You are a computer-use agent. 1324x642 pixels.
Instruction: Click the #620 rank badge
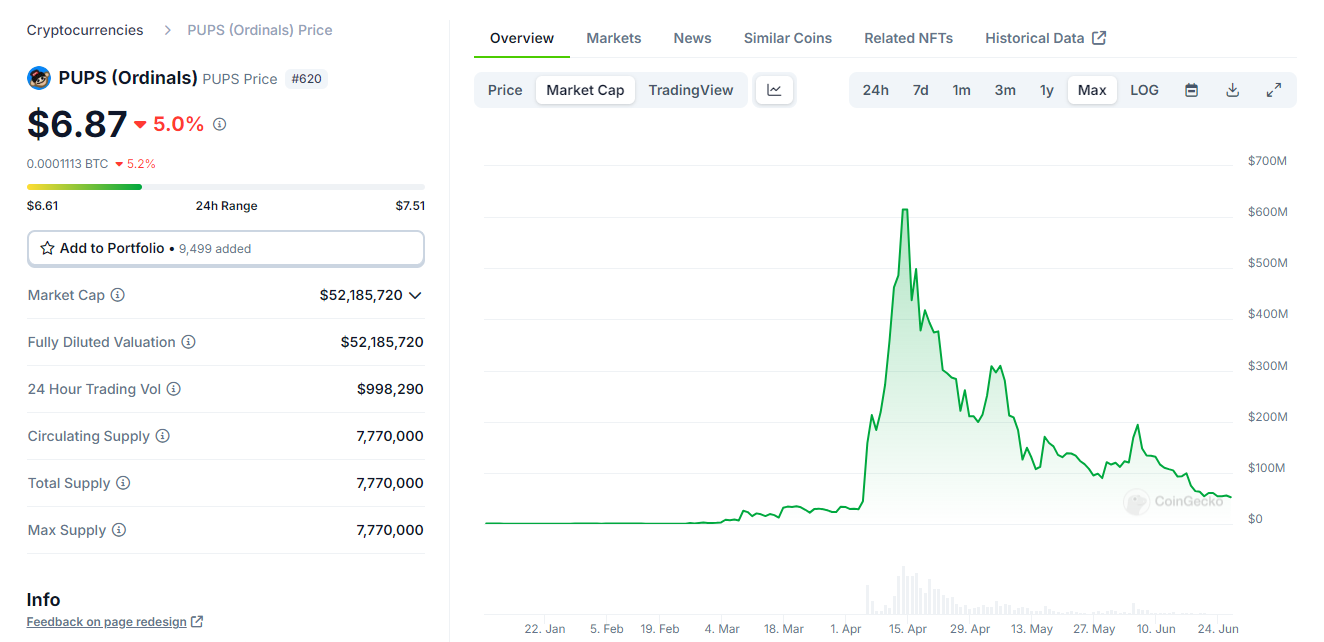(306, 79)
